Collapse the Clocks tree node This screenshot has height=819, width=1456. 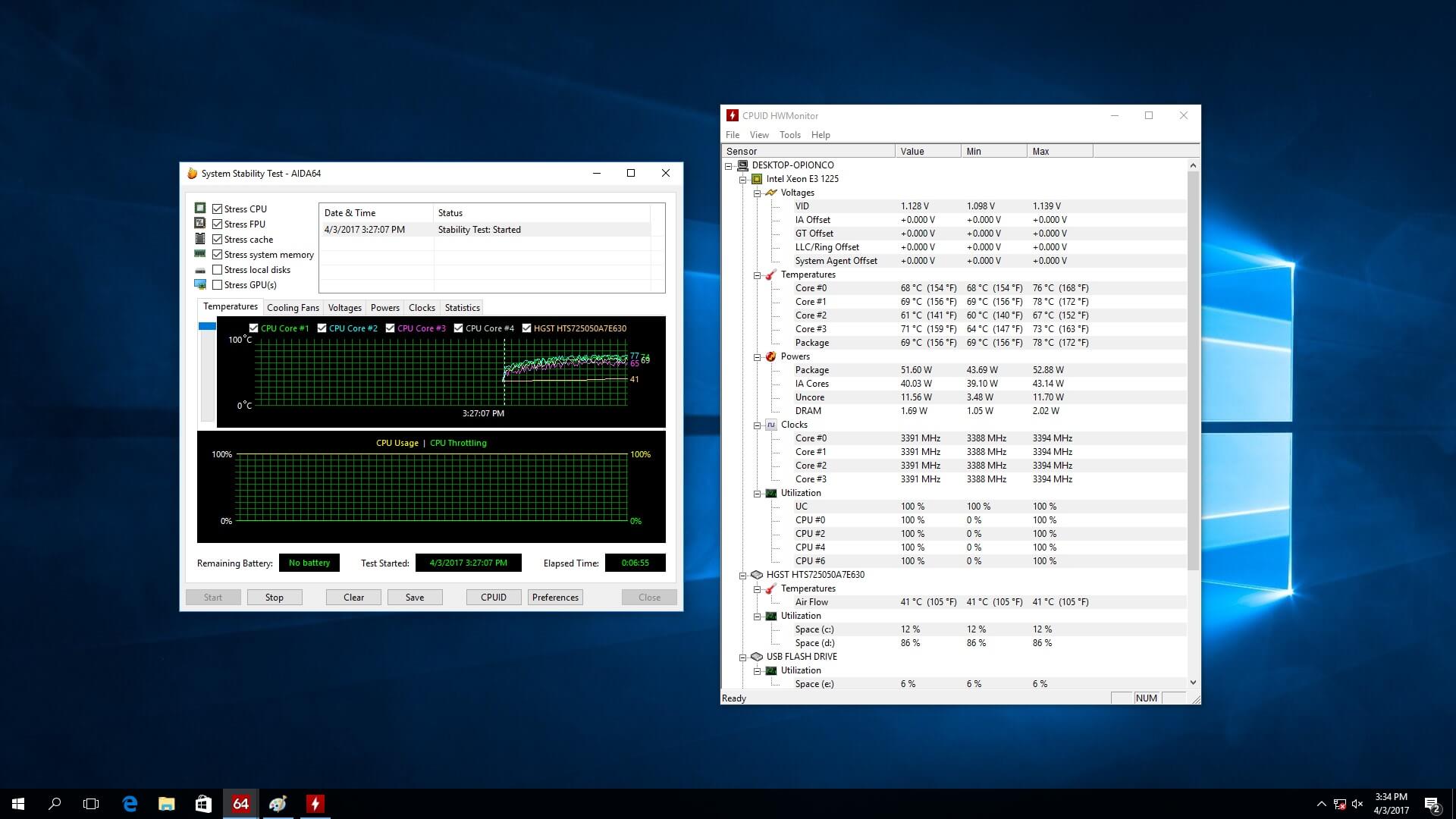(757, 425)
